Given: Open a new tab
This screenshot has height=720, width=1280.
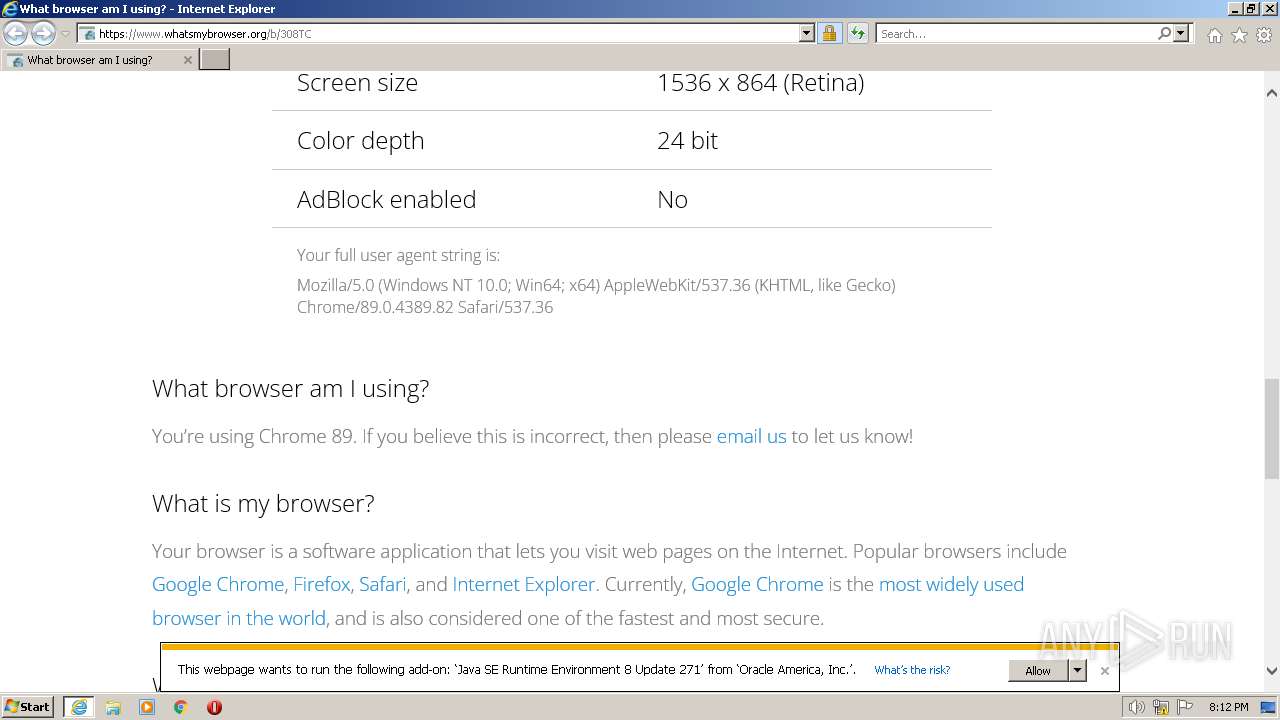Looking at the screenshot, I should [215, 60].
